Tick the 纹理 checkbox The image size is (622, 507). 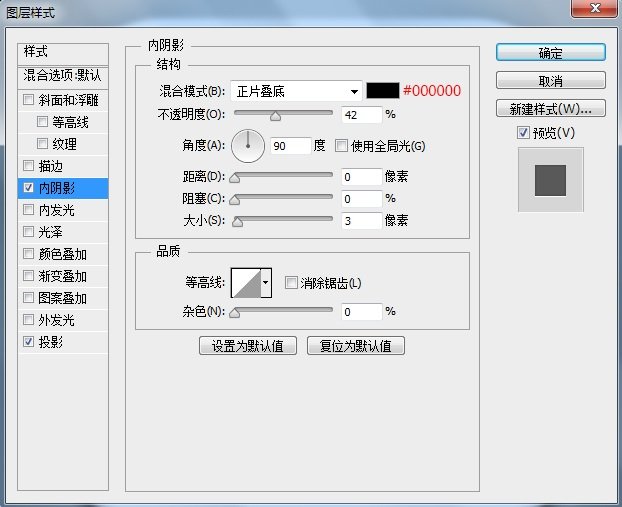click(x=42, y=143)
